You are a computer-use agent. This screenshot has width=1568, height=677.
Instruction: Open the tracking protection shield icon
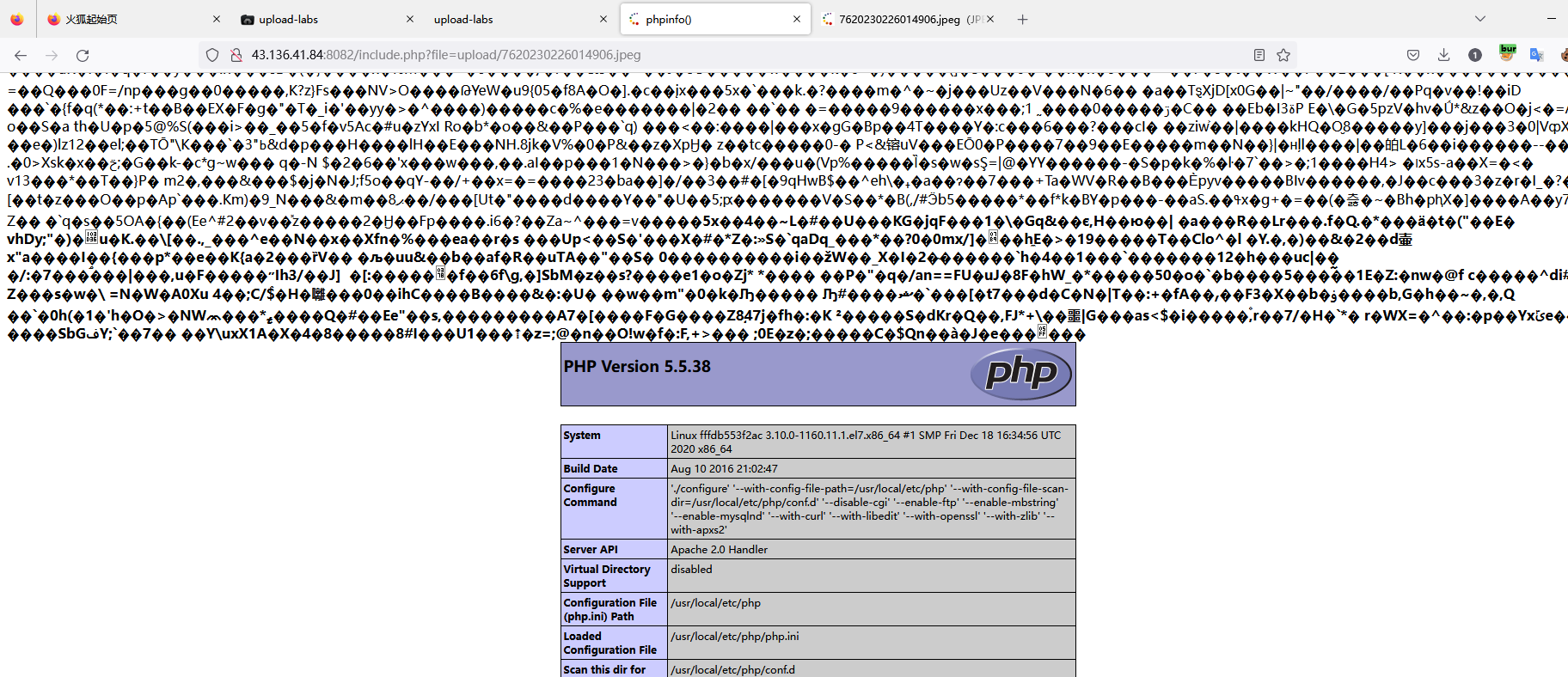tap(212, 55)
